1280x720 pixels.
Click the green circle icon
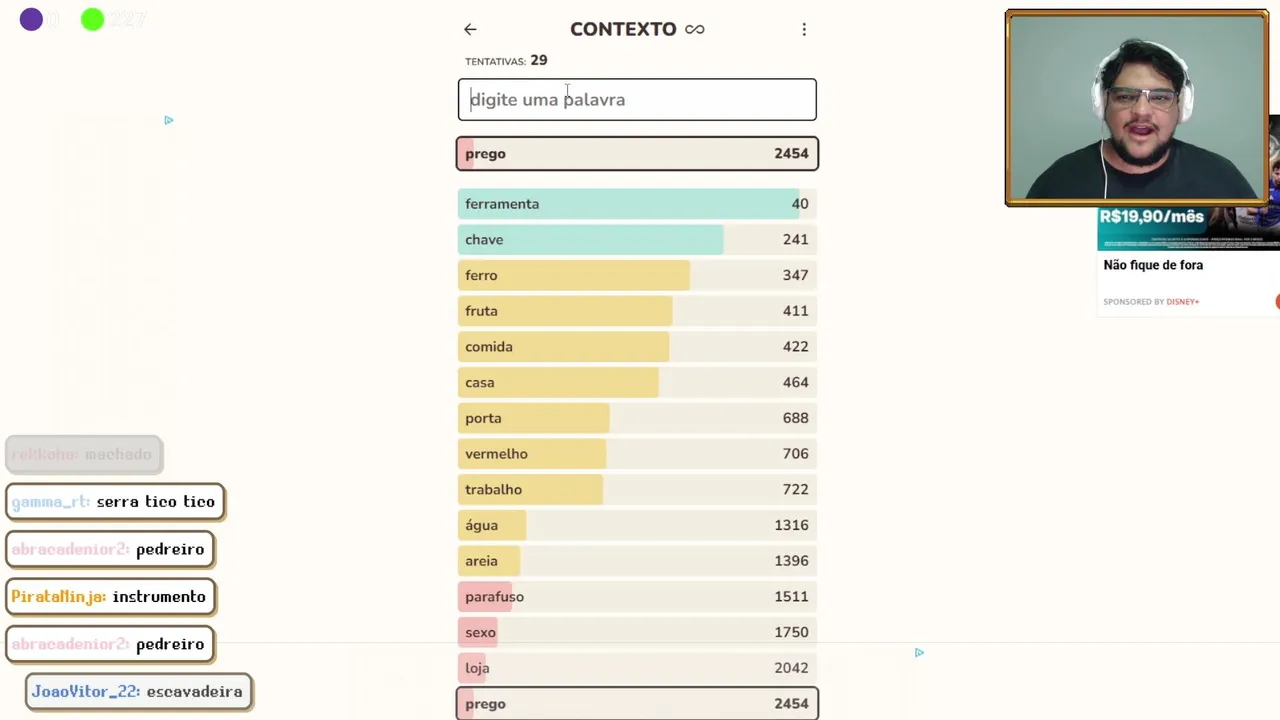click(92, 19)
